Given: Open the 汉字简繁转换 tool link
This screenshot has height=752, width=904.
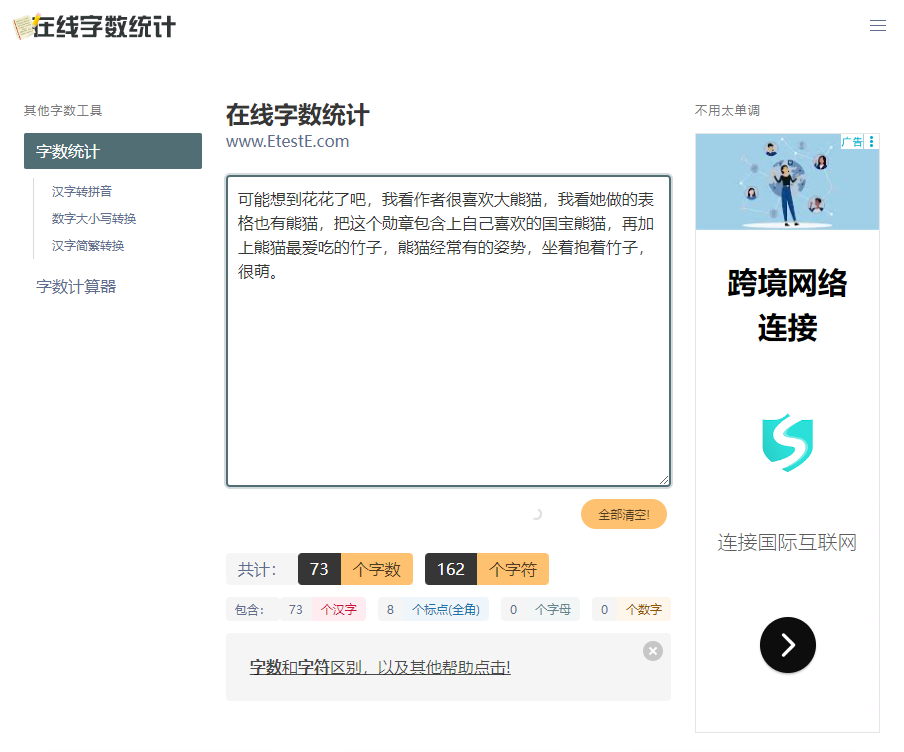Looking at the screenshot, I should [x=88, y=246].
